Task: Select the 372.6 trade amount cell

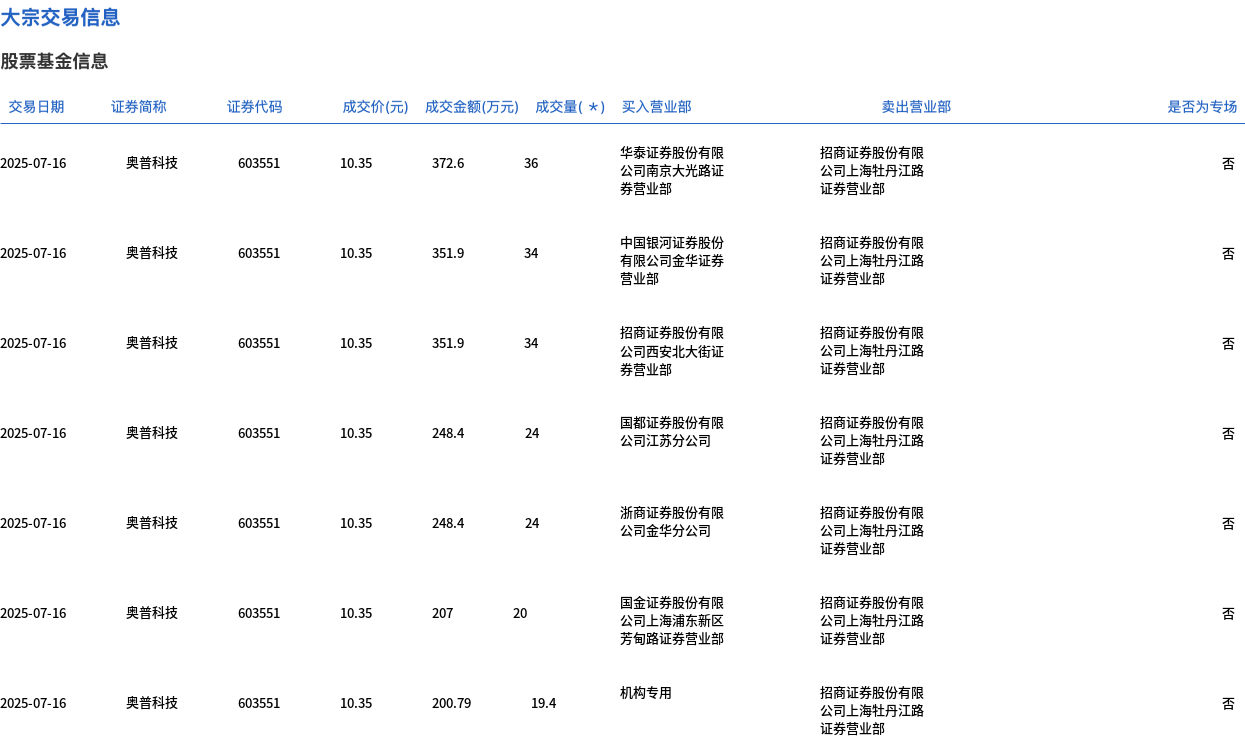Action: [x=448, y=163]
